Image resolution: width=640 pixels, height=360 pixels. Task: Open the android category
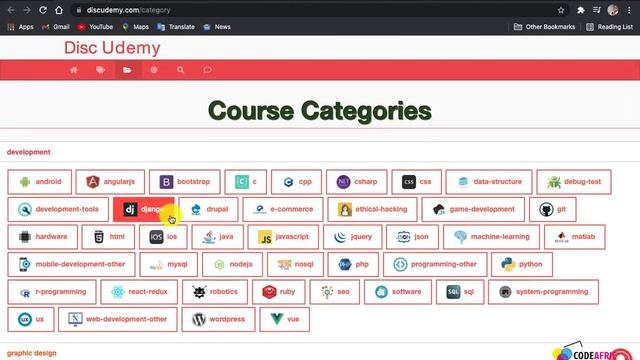[x=40, y=182]
